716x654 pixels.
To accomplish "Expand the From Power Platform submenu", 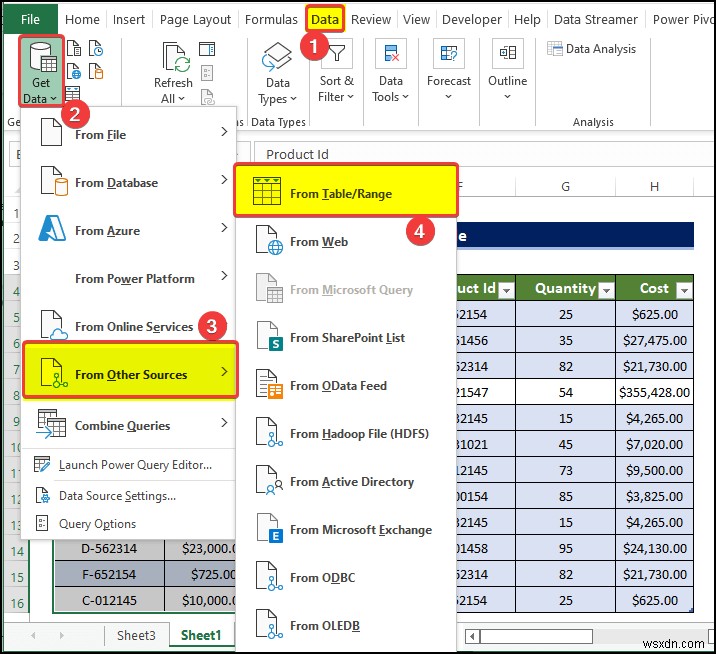I will pos(129,278).
